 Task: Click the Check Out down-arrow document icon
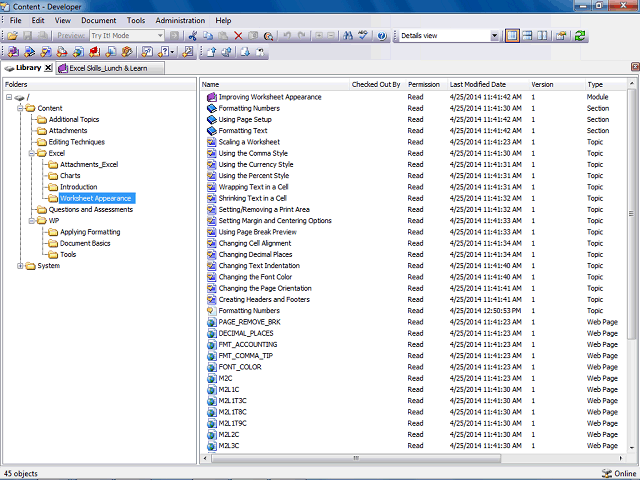pyautogui.click(x=245, y=52)
